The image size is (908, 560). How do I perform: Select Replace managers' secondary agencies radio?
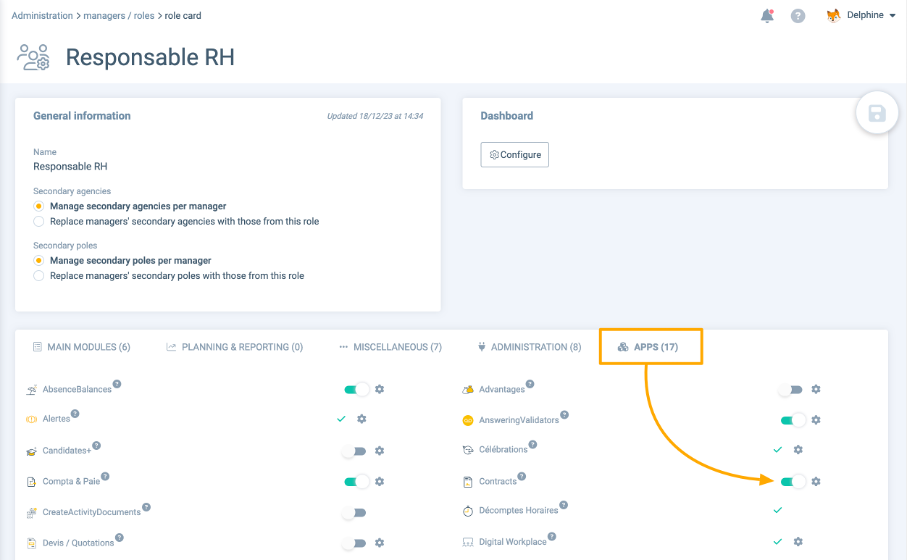(x=39, y=221)
